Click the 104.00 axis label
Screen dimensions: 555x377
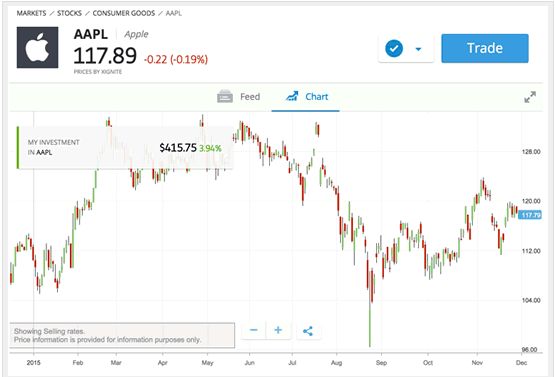click(x=531, y=300)
